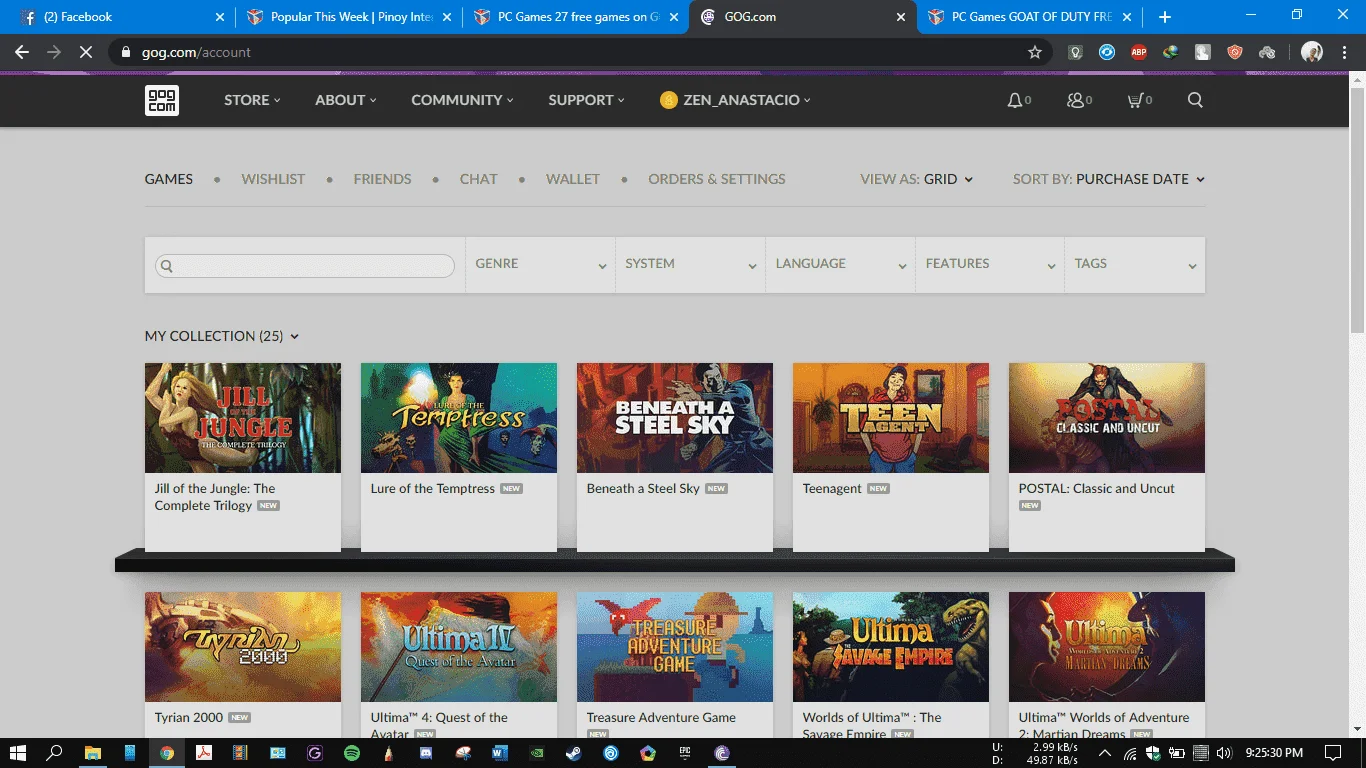
Task: Open the Tyrian 2000 game cover
Action: pyautogui.click(x=243, y=647)
